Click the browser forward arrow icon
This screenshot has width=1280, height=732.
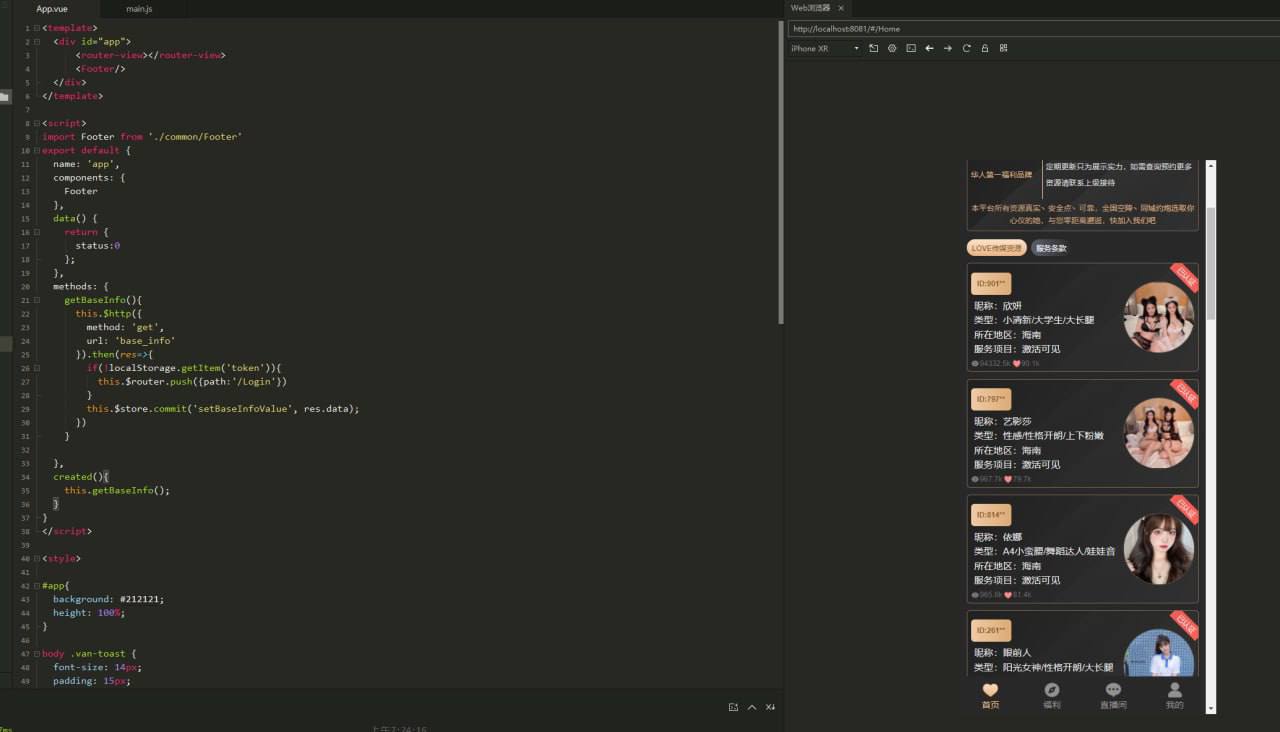[x=948, y=48]
